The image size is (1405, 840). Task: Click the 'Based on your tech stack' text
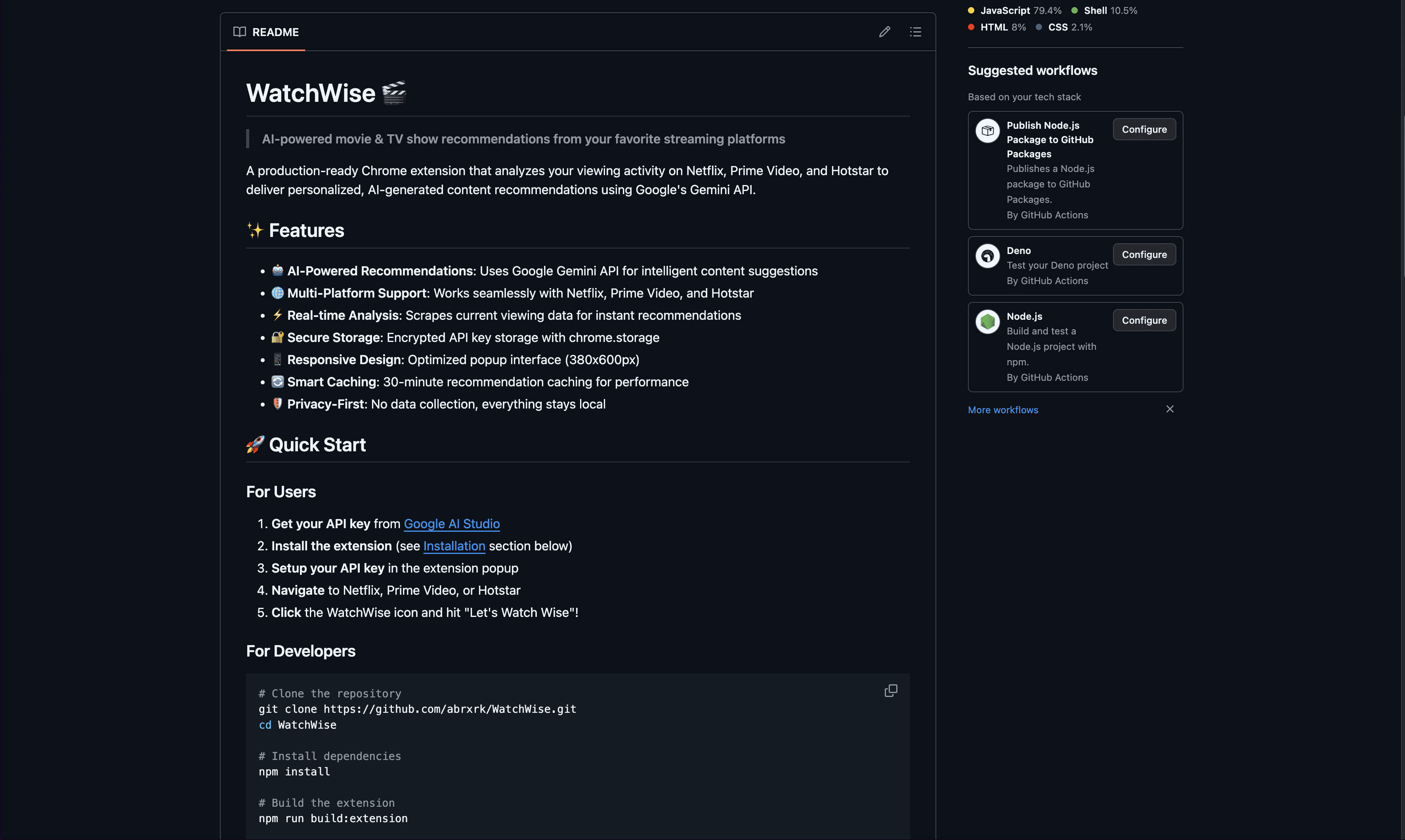click(1024, 97)
